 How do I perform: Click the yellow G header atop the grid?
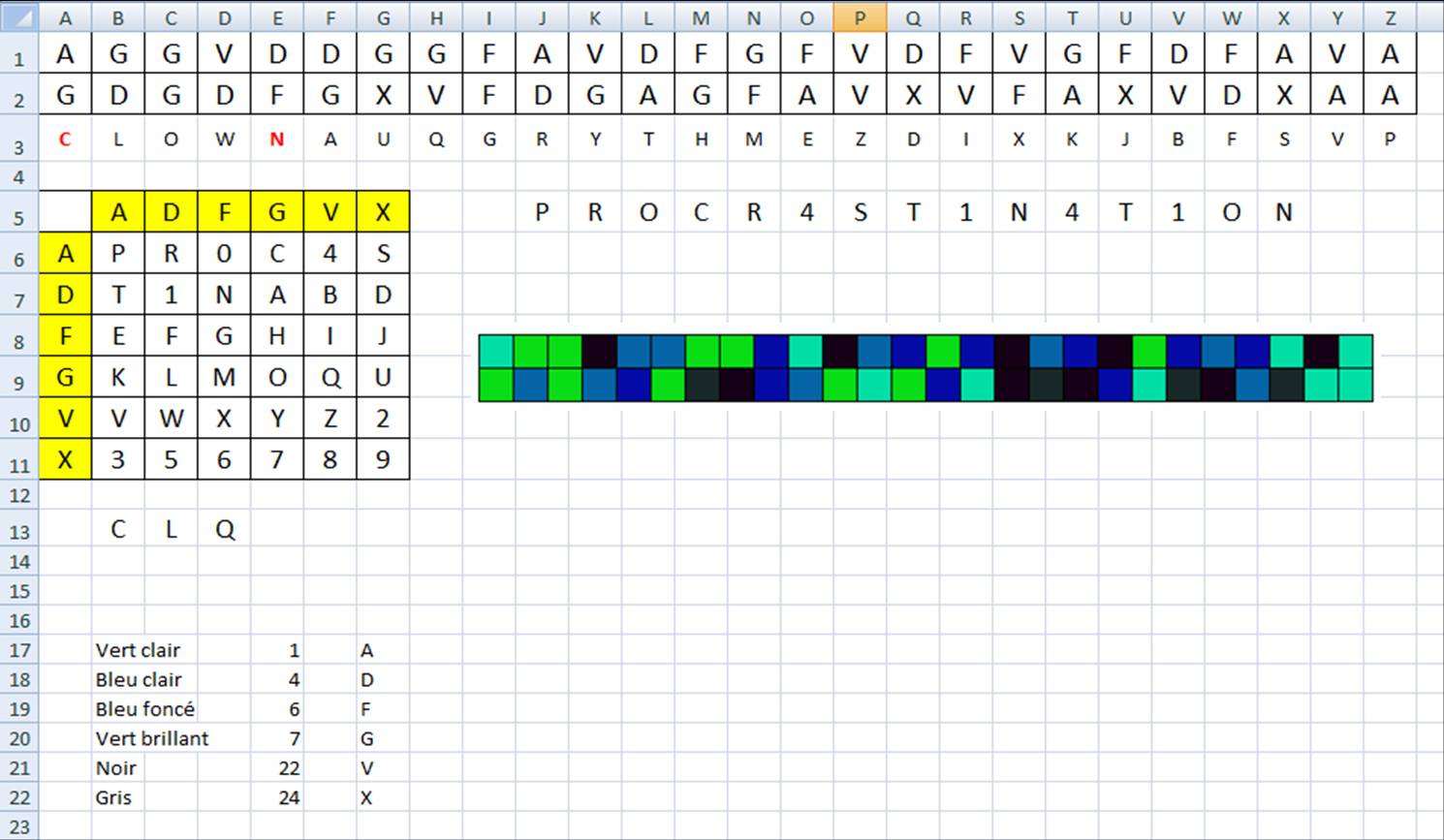coord(277,212)
